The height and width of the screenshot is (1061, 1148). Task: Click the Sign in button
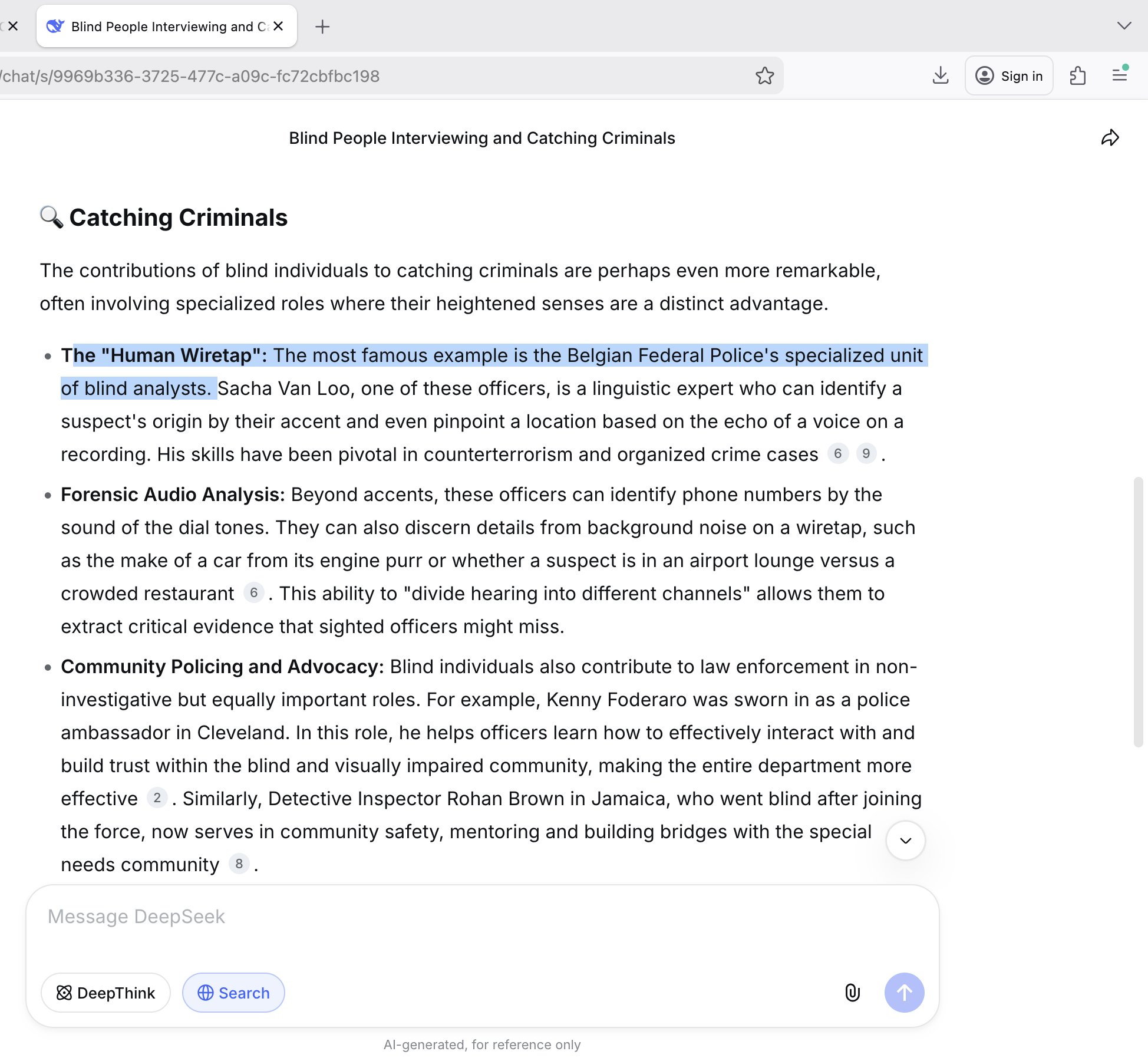click(x=1009, y=76)
